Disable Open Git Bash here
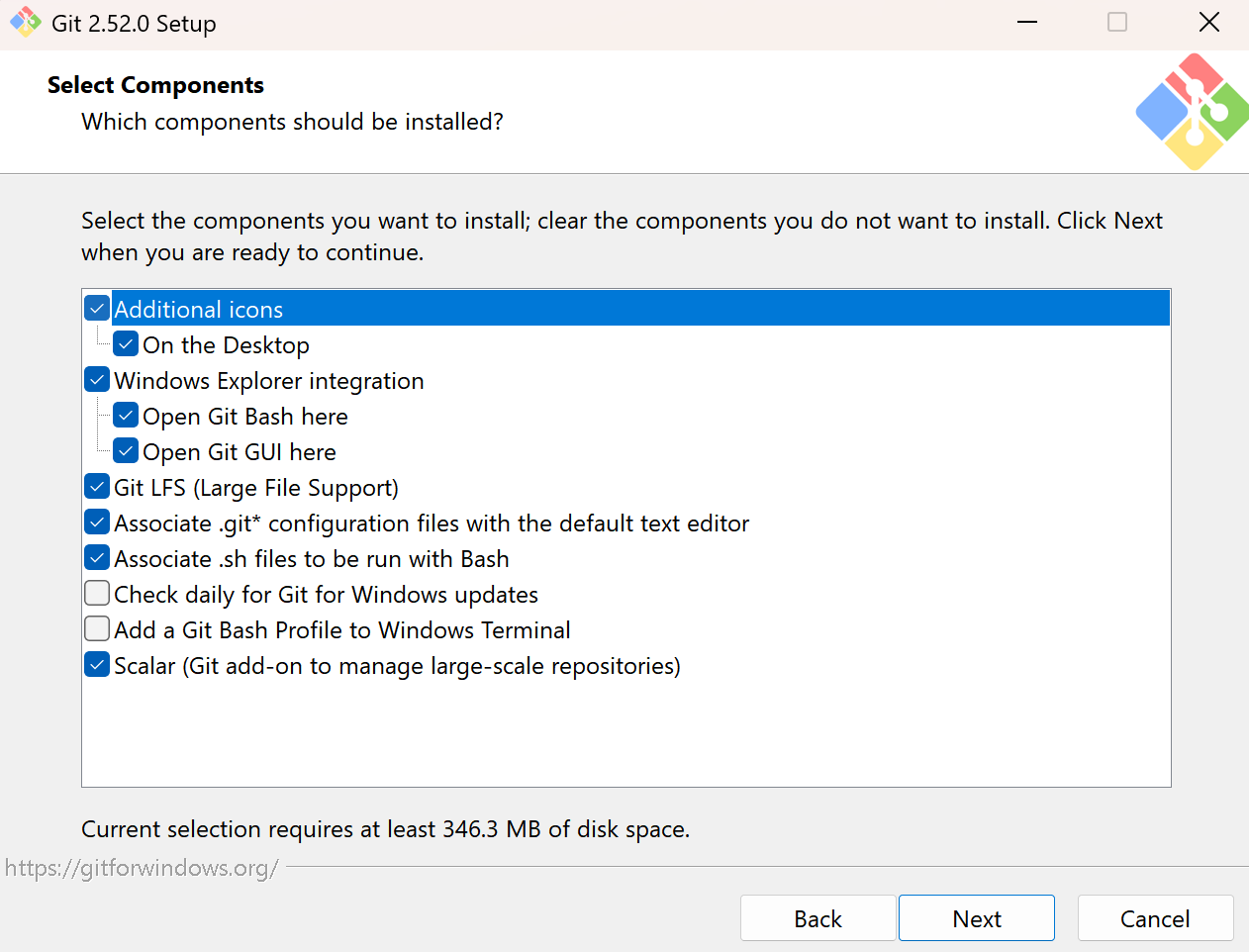This screenshot has height=952, width=1249. [x=126, y=416]
